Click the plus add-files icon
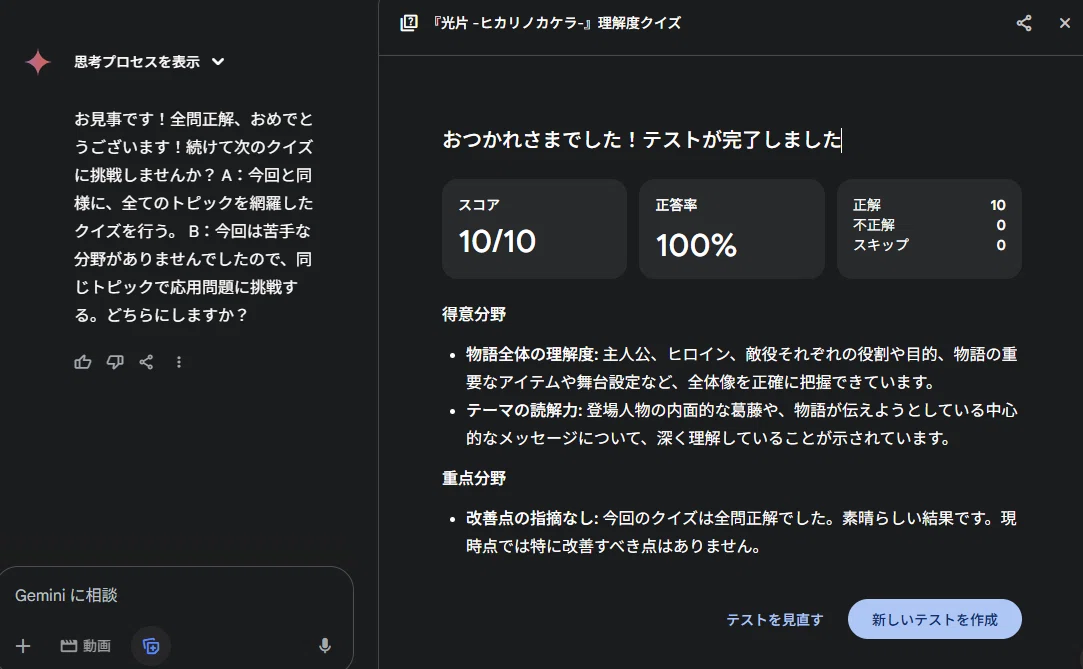 23,646
